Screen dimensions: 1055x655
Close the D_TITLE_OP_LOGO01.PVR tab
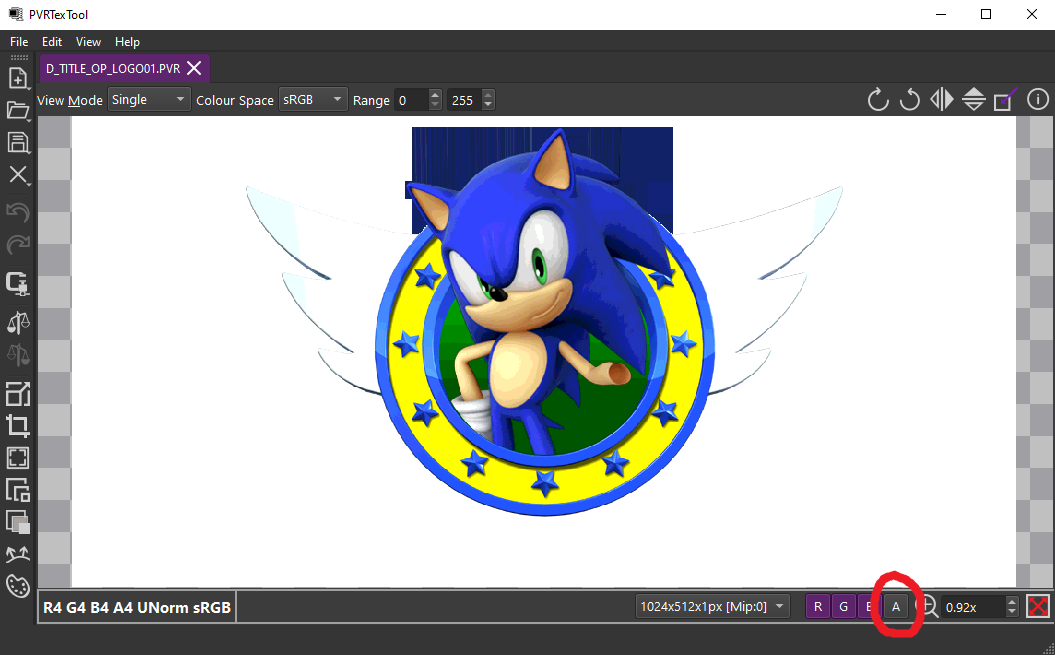pos(195,68)
